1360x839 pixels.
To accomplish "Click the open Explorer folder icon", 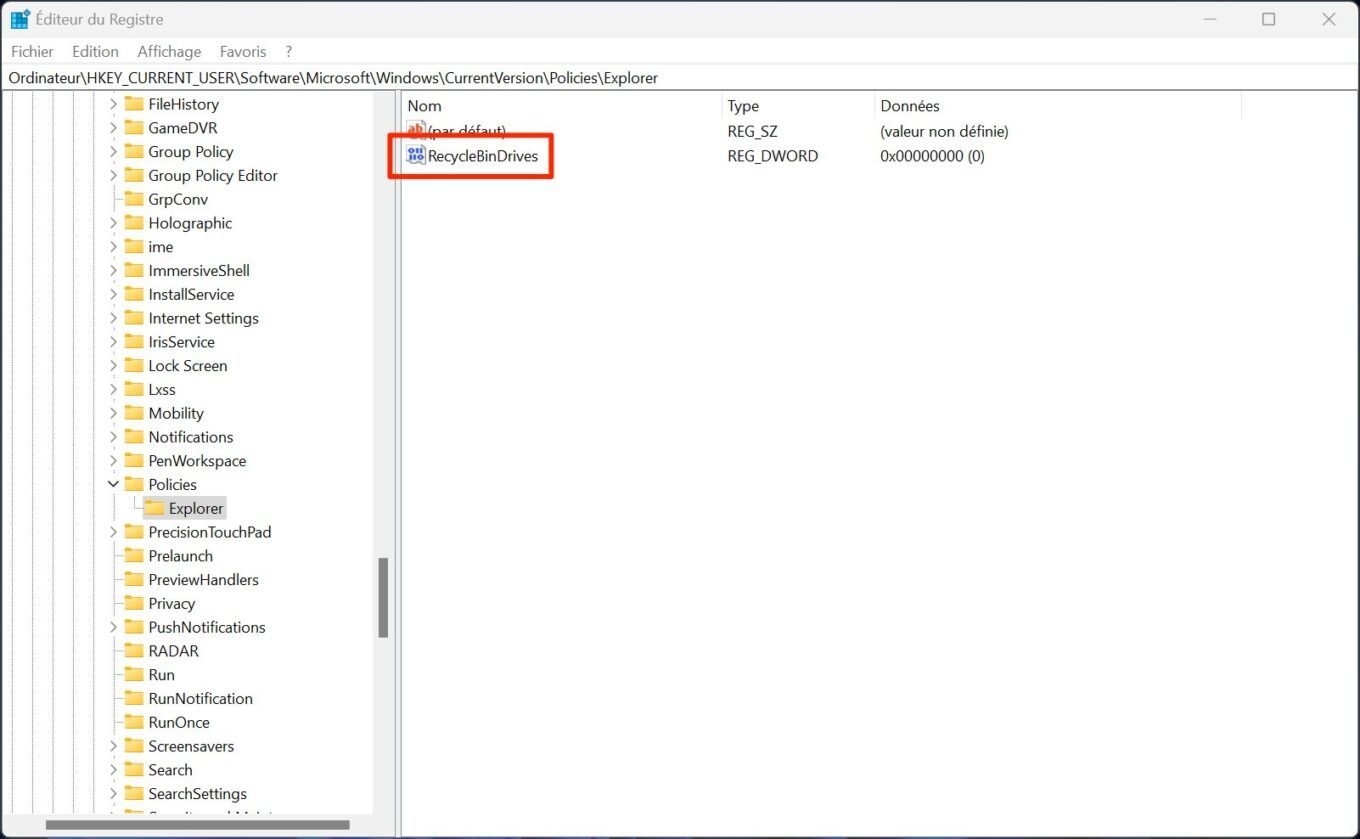I will click(155, 508).
